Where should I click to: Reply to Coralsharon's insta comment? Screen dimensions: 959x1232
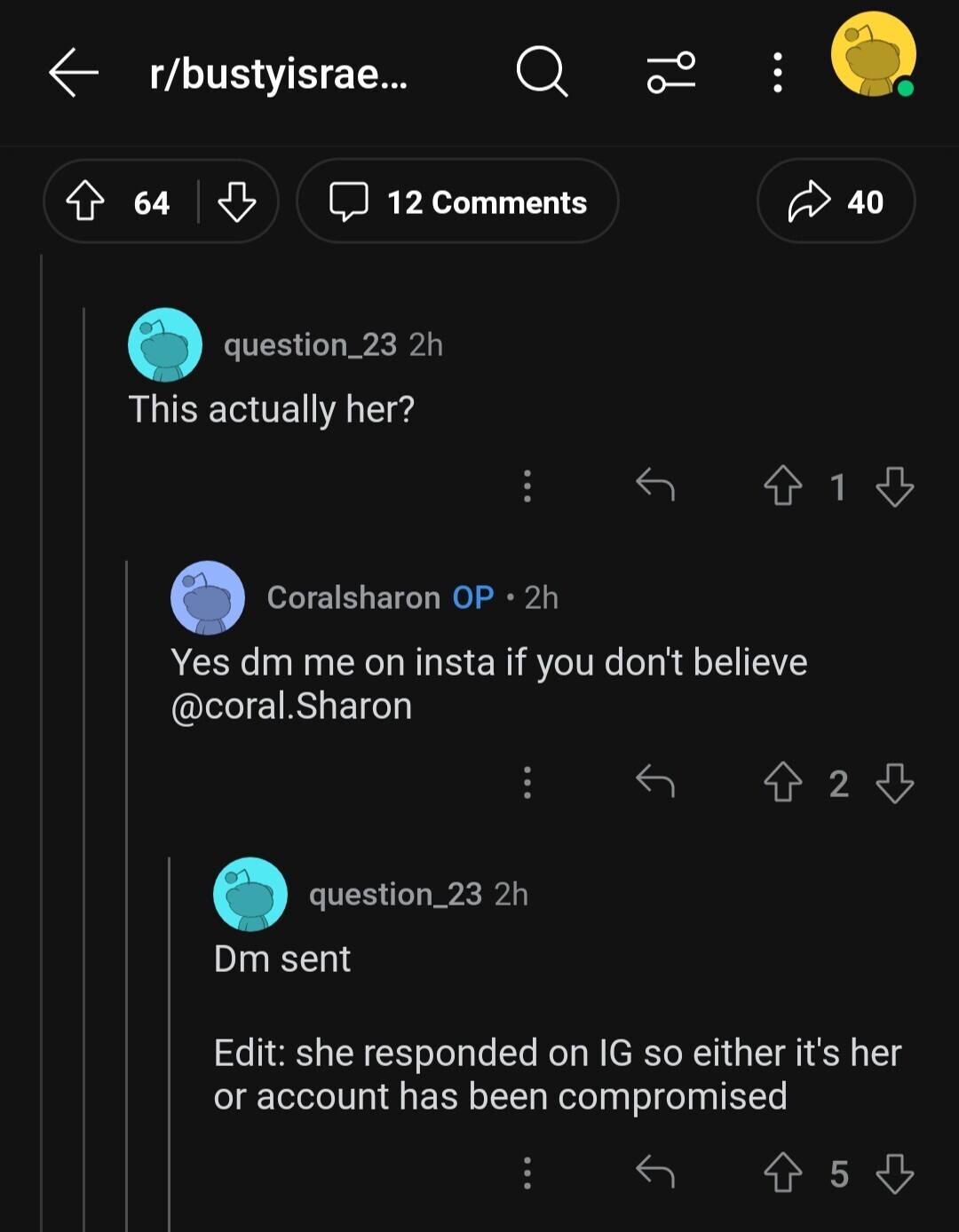pyautogui.click(x=655, y=783)
